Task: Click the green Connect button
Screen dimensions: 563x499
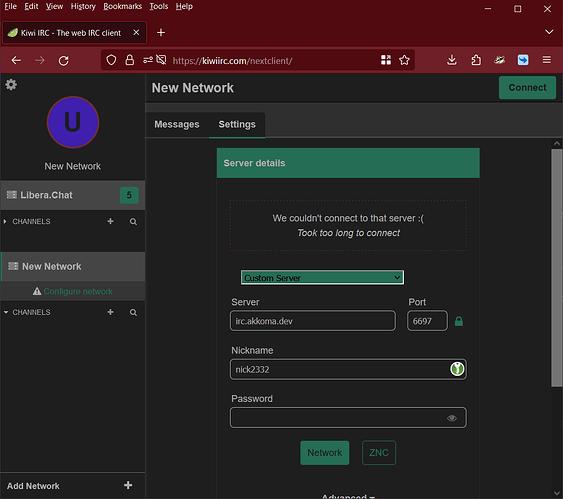Action: [x=527, y=88]
